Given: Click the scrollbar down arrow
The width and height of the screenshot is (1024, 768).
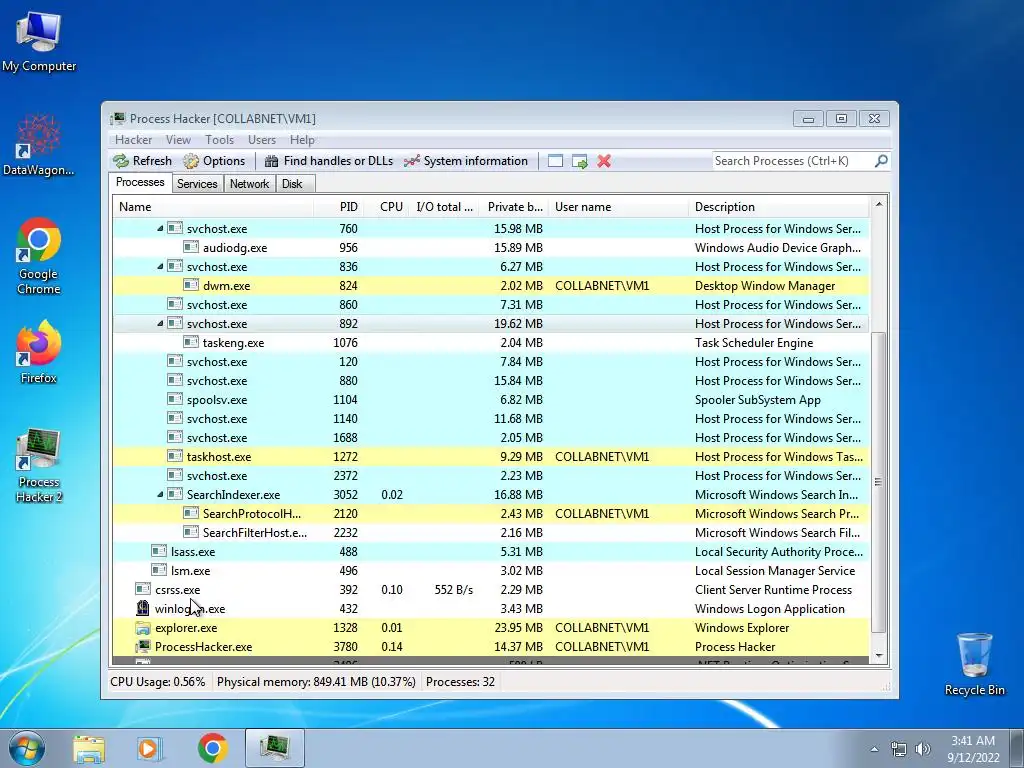Looking at the screenshot, I should click(x=878, y=656).
